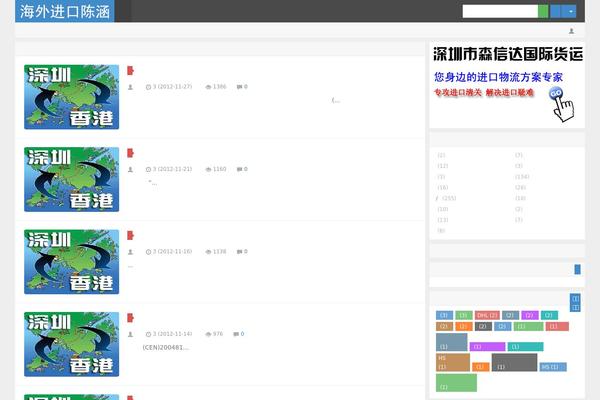Viewport: 600px width, 400px height.
Task: Click red bookmark icon of 2012-11-21 post
Action: coord(130,153)
